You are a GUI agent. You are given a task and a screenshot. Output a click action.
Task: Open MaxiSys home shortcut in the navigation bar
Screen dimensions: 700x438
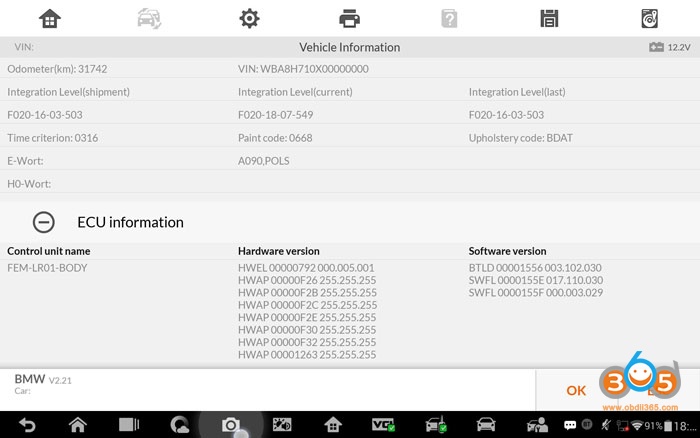coord(333,425)
